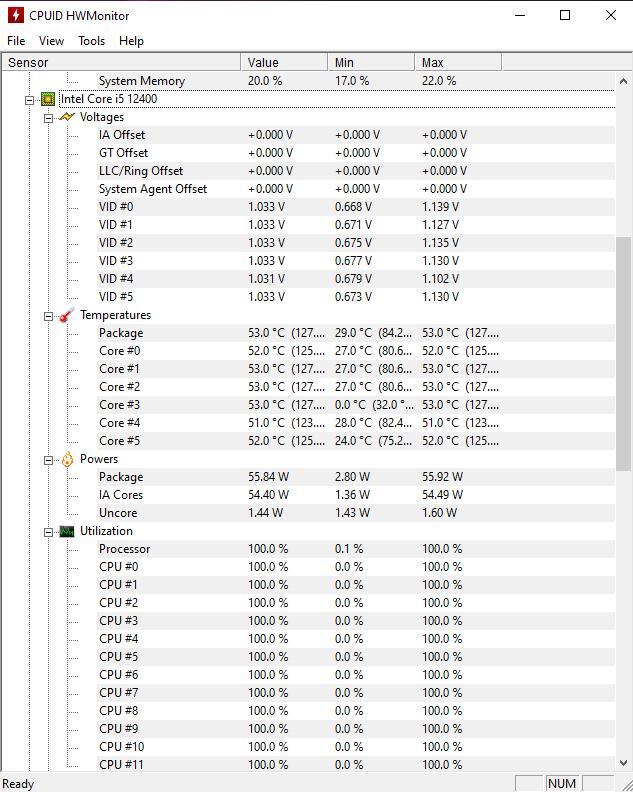Click the scrollbar down arrow
The width and height of the screenshot is (633, 792).
(623, 763)
